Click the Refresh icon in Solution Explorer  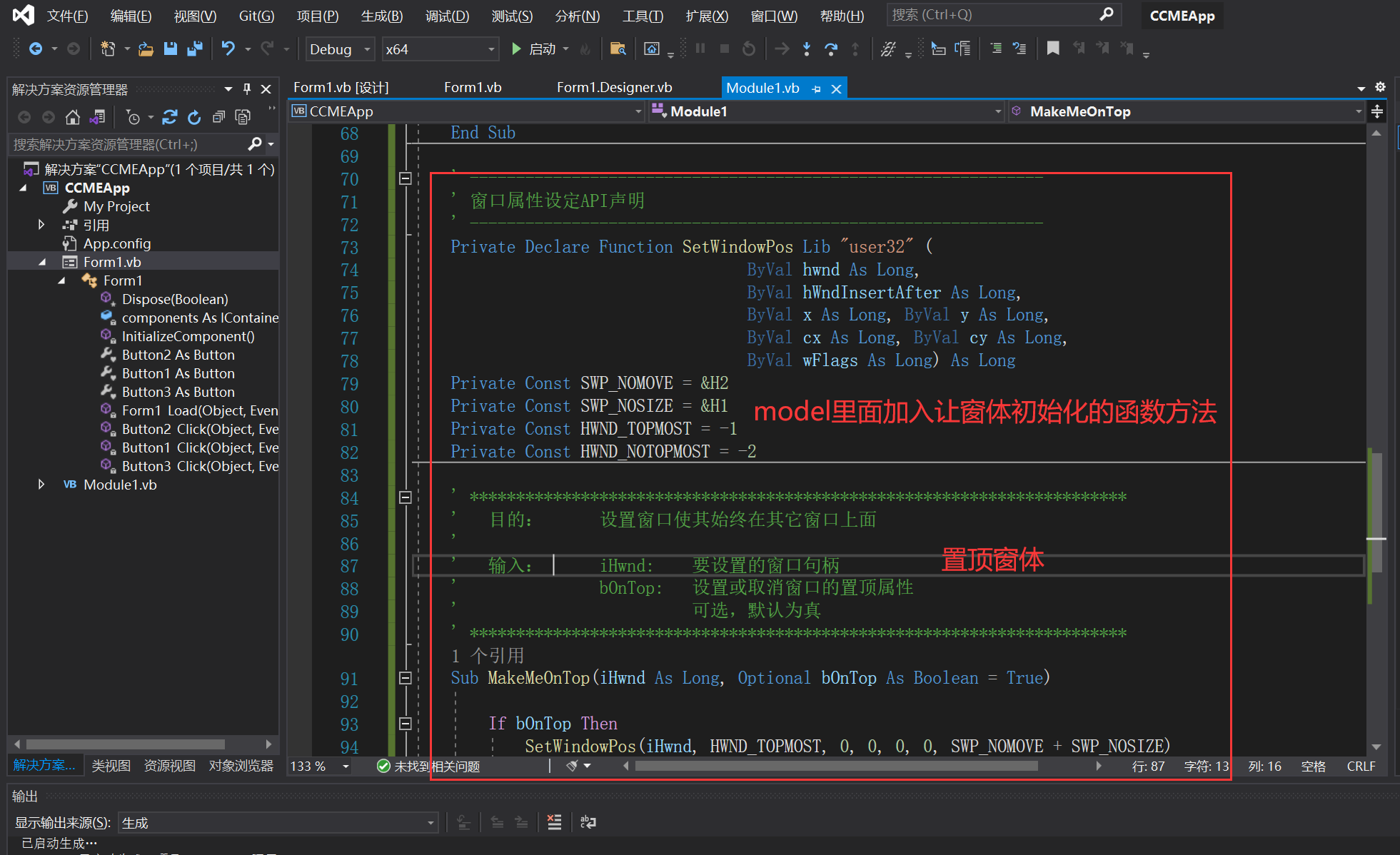point(194,117)
